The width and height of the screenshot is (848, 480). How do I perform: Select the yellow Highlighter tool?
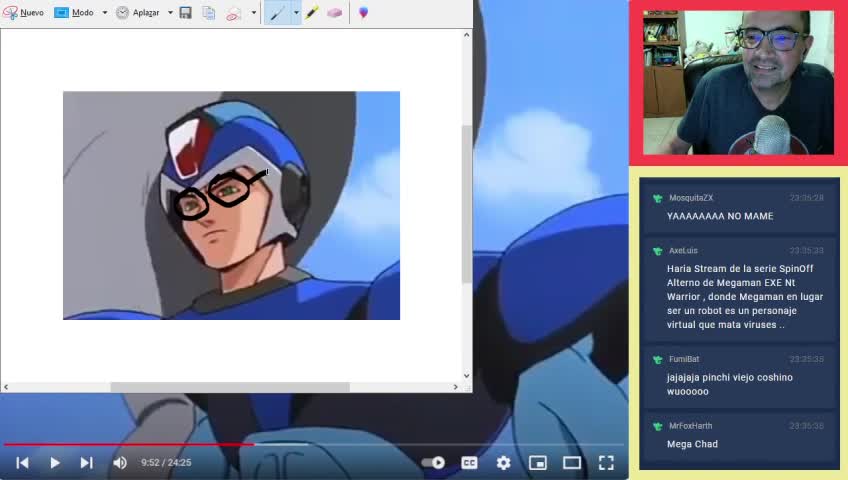pos(312,12)
